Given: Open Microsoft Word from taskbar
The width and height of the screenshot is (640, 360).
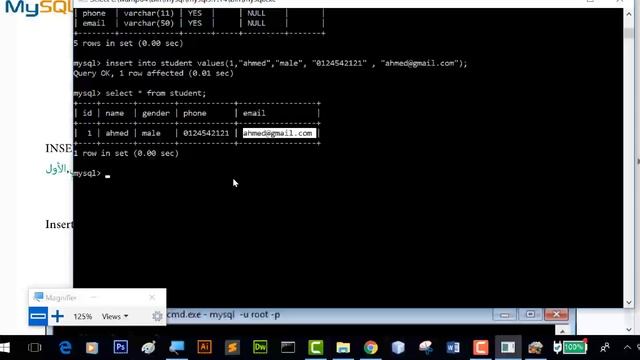Looking at the screenshot, I should [453, 348].
